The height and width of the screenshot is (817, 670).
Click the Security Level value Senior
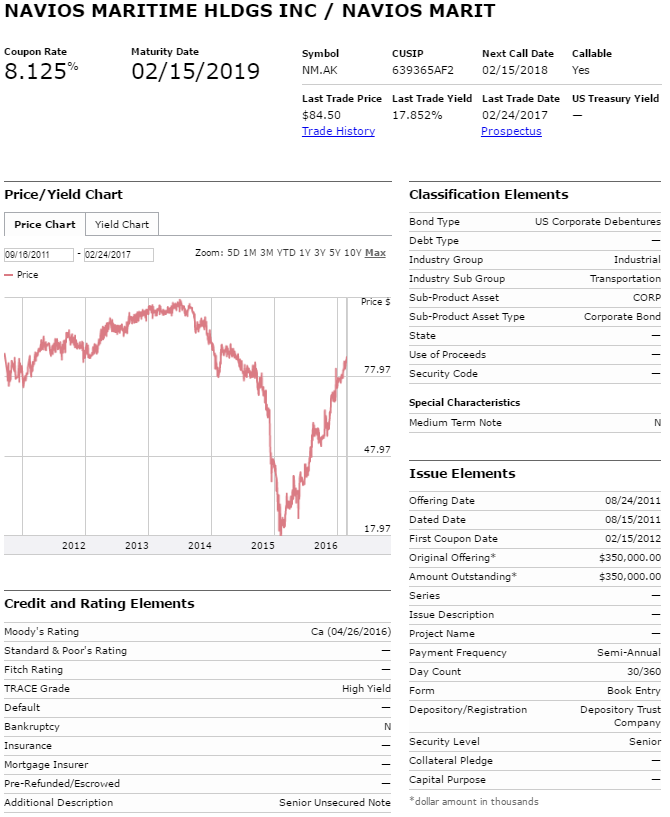pos(645,741)
